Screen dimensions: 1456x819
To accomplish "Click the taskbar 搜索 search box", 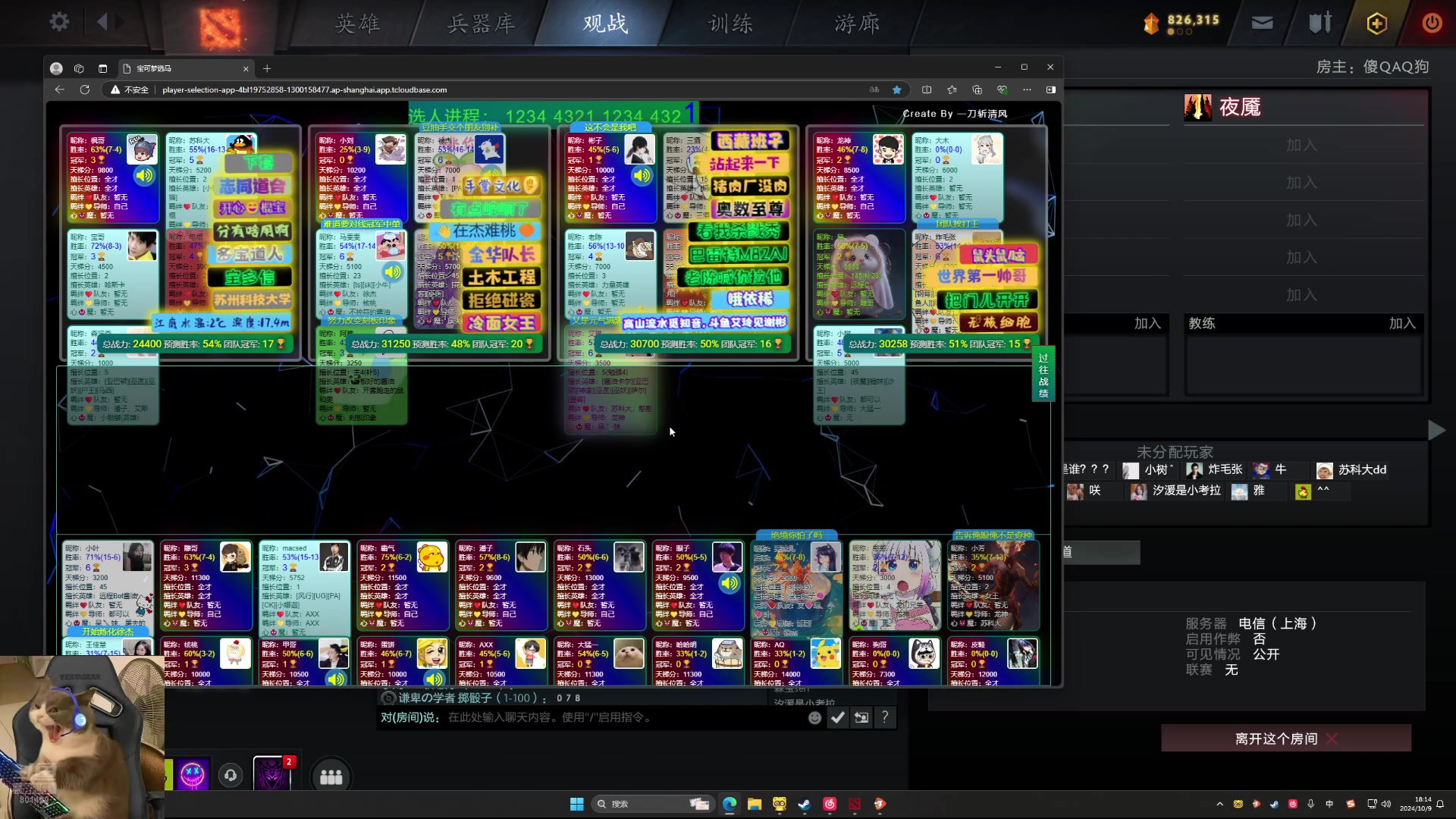I will point(652,804).
